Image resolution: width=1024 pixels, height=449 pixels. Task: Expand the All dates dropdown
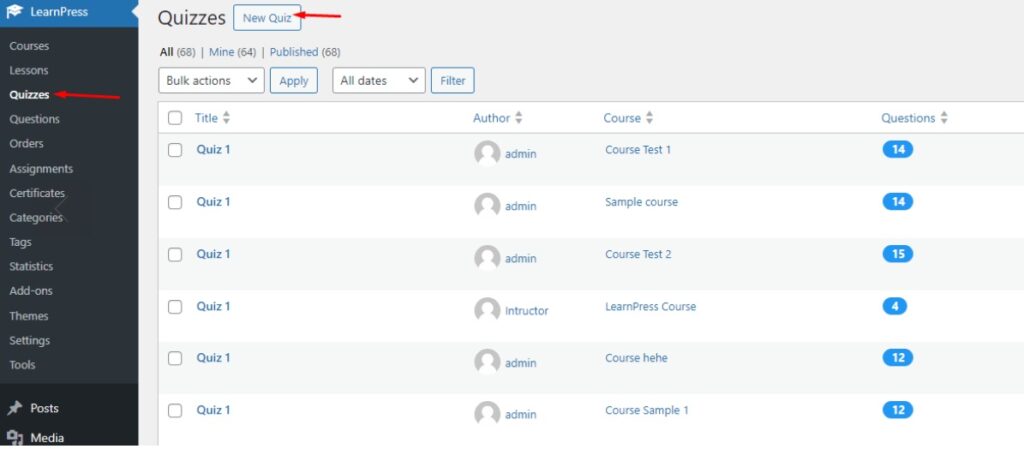(x=378, y=81)
